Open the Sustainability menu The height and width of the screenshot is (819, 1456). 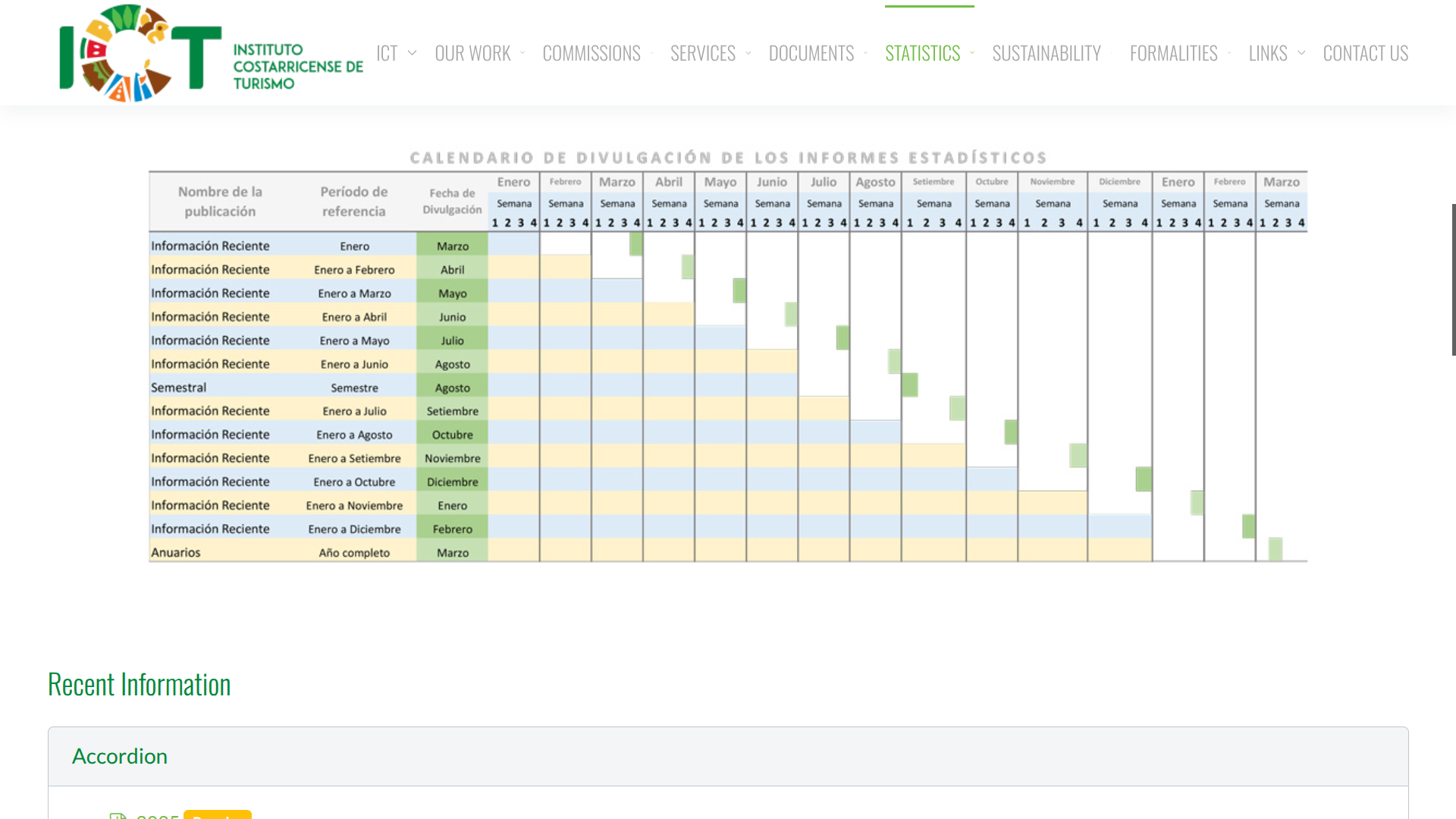pyautogui.click(x=1046, y=53)
